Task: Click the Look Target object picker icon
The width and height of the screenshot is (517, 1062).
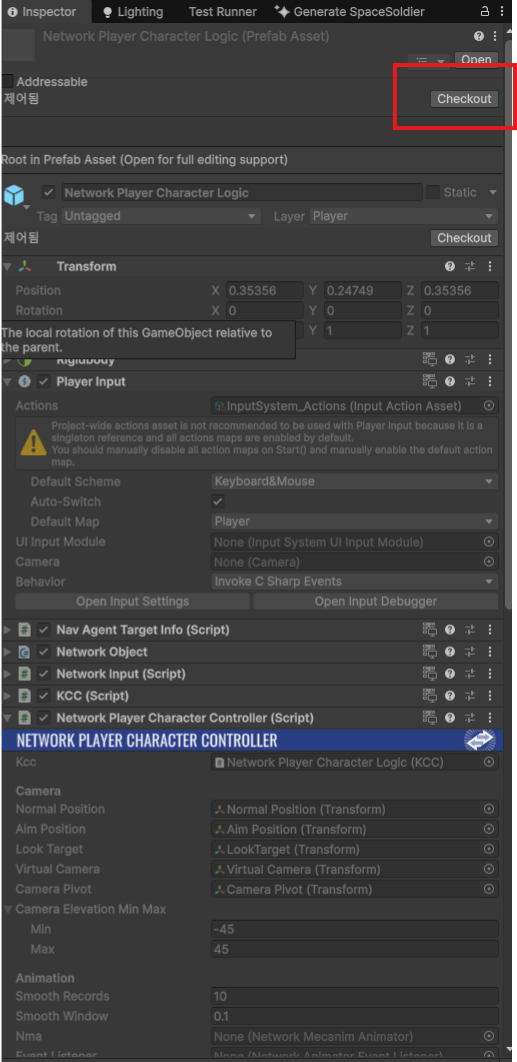Action: (489, 849)
